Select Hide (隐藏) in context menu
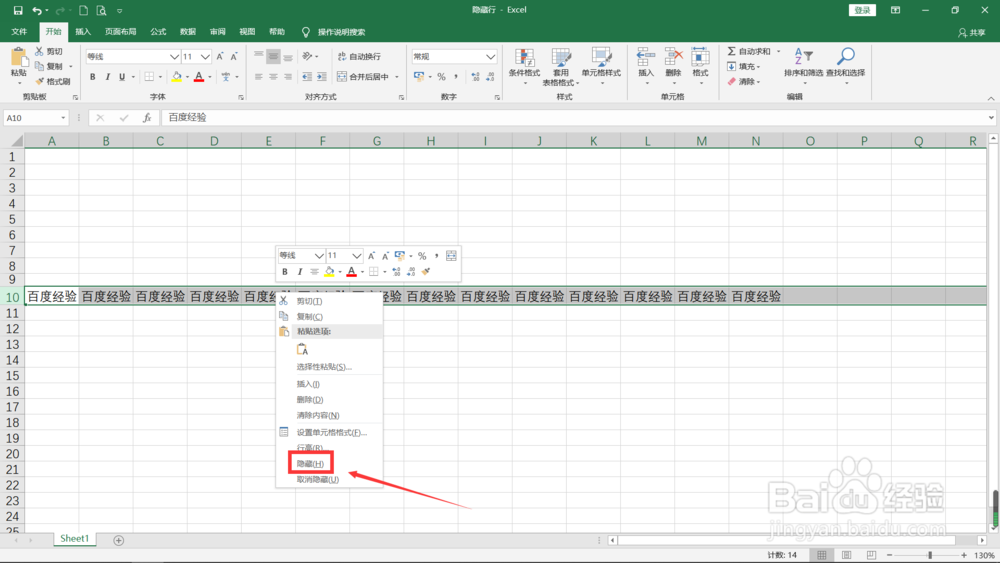This screenshot has width=1000, height=563. click(311, 464)
